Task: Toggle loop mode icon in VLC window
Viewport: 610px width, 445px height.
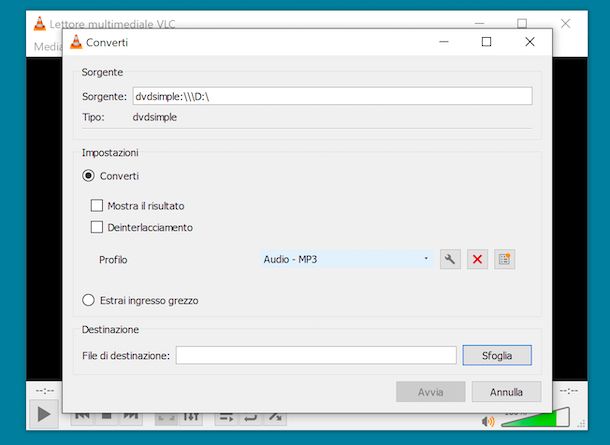Action: tap(250, 417)
